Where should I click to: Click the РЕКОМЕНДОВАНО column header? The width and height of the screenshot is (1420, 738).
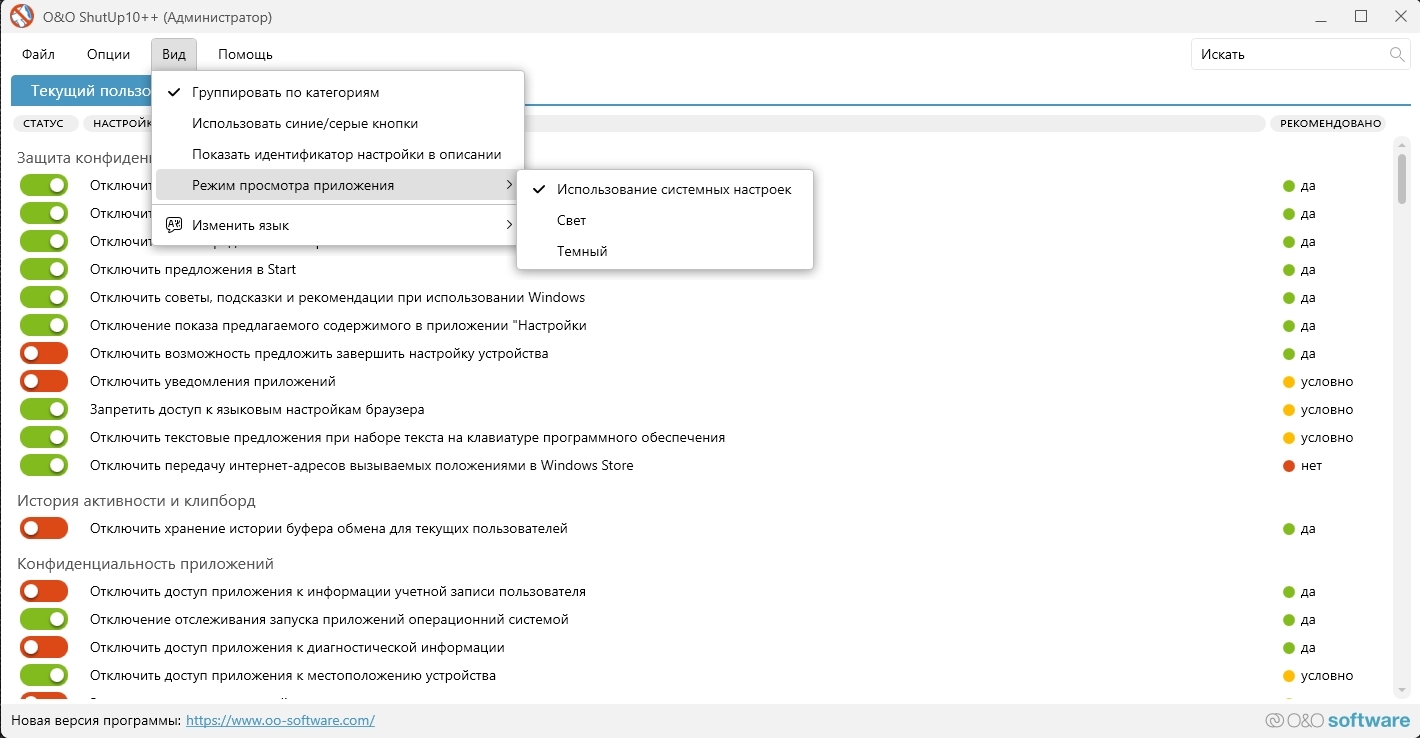[1330, 123]
